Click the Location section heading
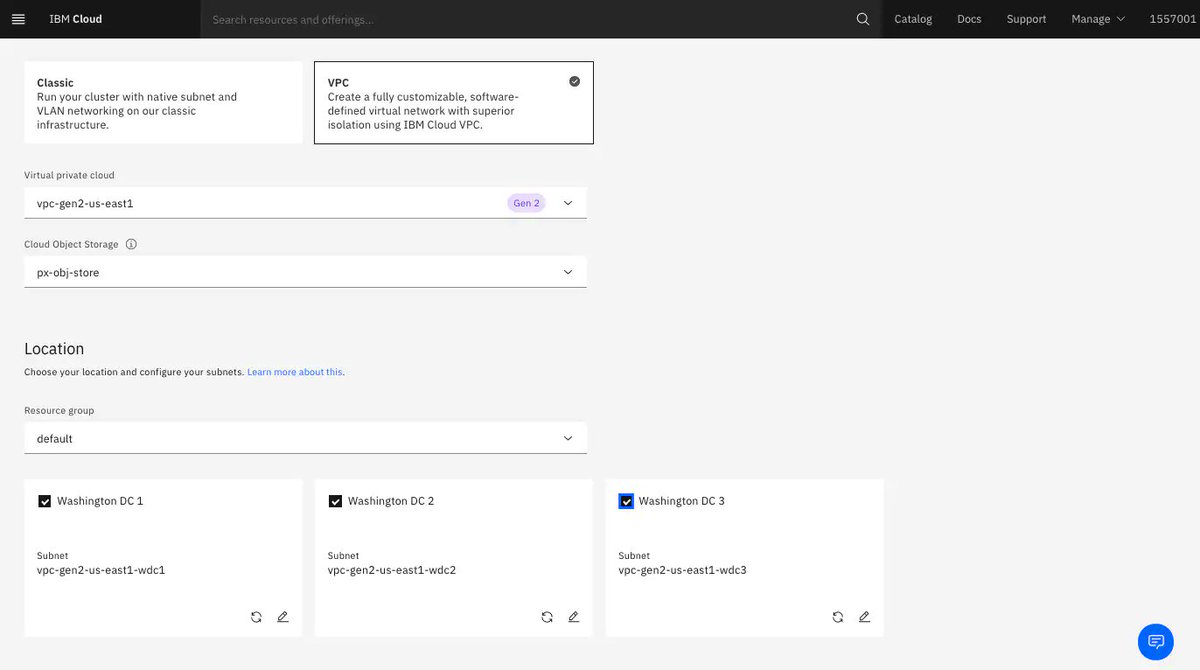Screen dimensions: 1200x670 tap(54, 349)
